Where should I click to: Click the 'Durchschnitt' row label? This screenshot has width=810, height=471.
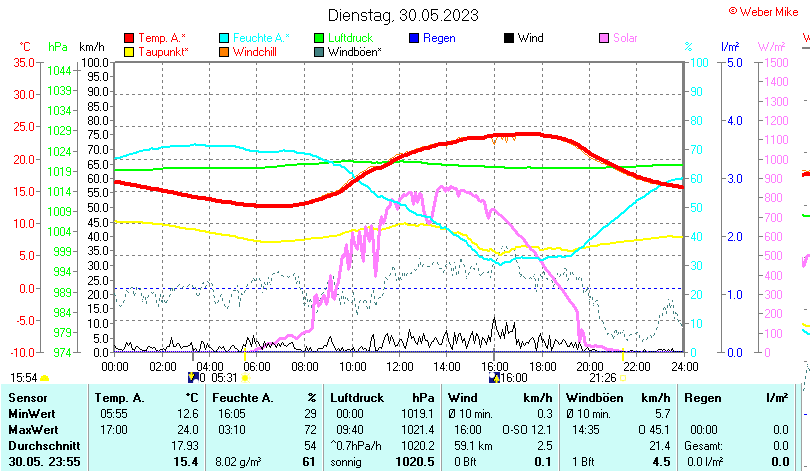point(44,446)
